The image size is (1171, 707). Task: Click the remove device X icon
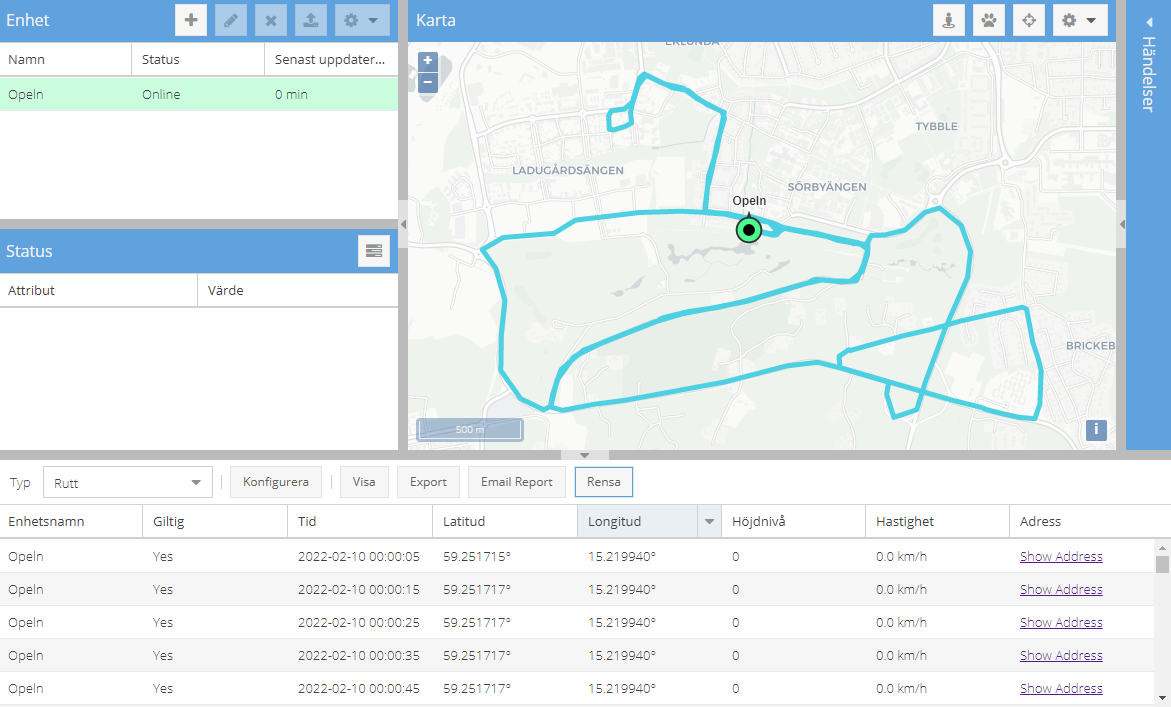(270, 20)
